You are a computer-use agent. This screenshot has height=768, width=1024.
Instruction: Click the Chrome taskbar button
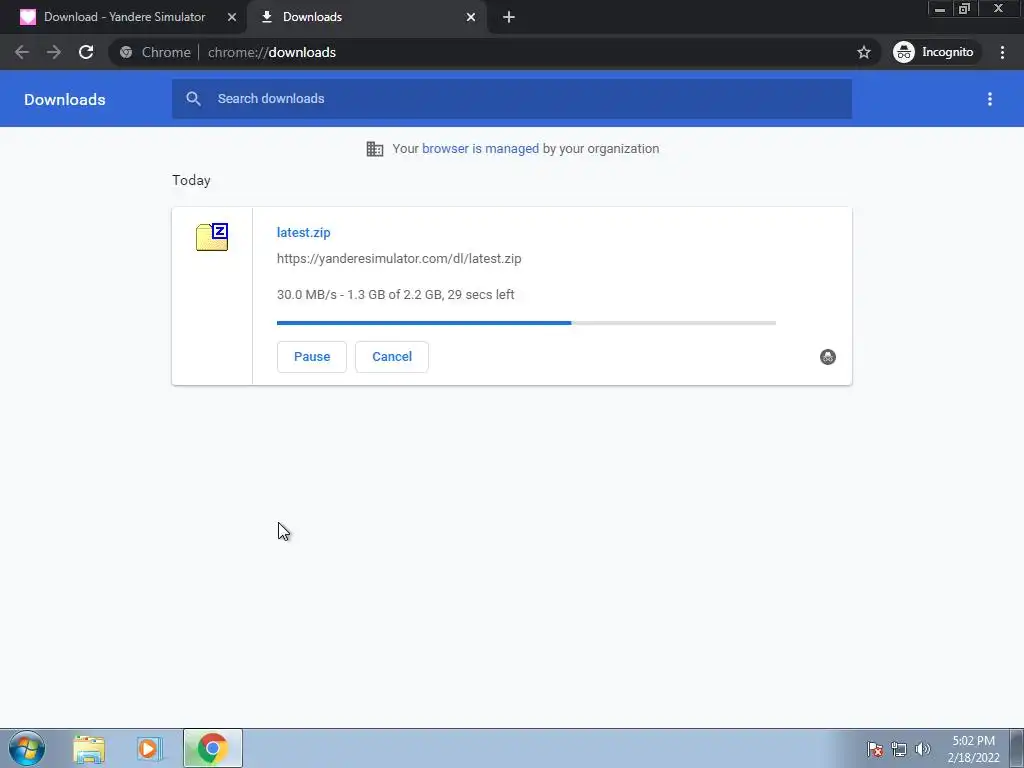pyautogui.click(x=213, y=748)
